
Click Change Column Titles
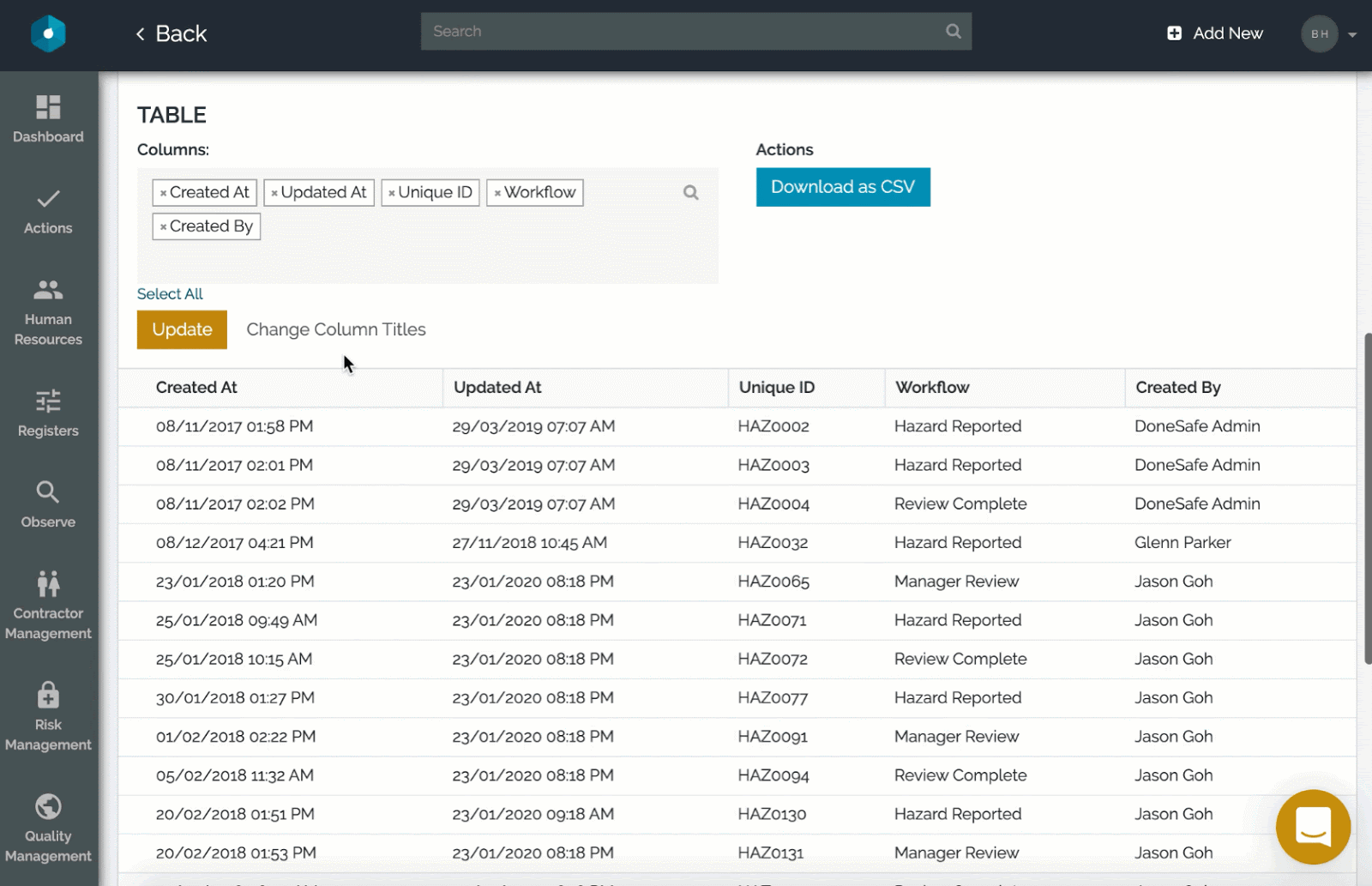335,330
